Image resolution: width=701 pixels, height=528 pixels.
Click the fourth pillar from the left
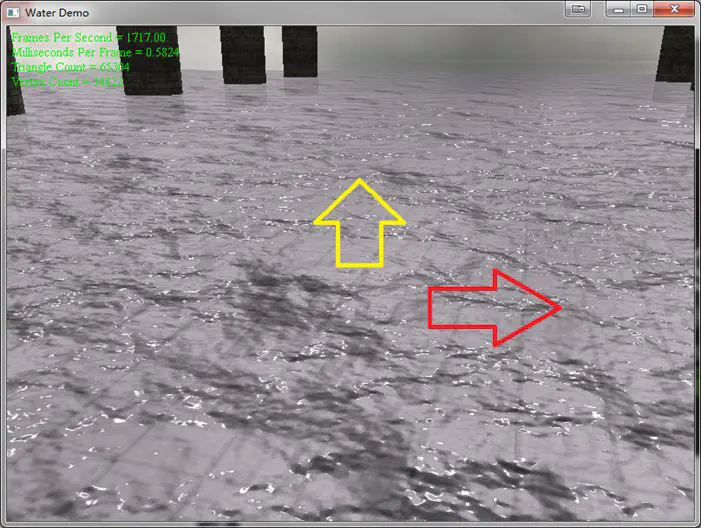point(299,50)
